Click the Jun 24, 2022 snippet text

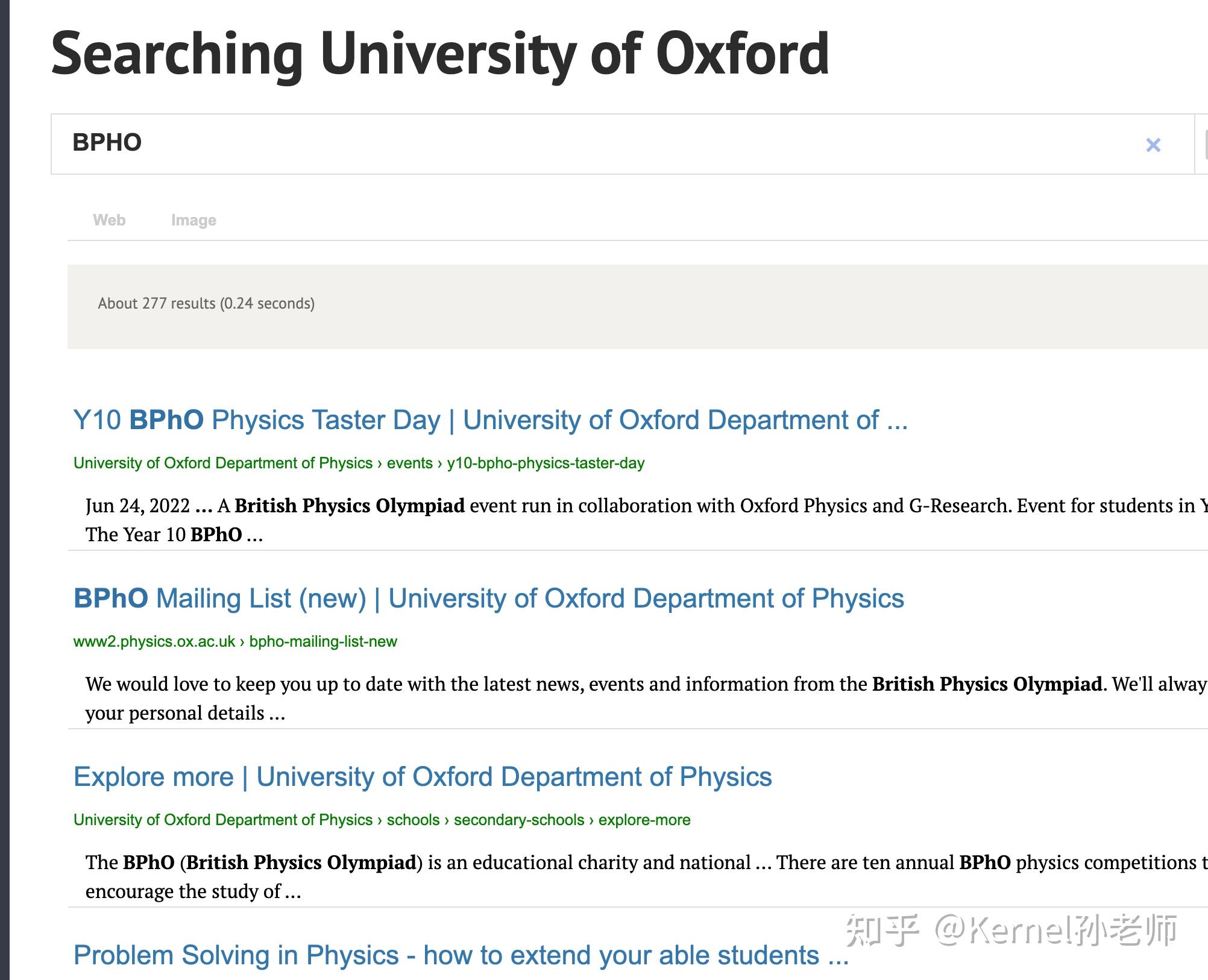138,506
